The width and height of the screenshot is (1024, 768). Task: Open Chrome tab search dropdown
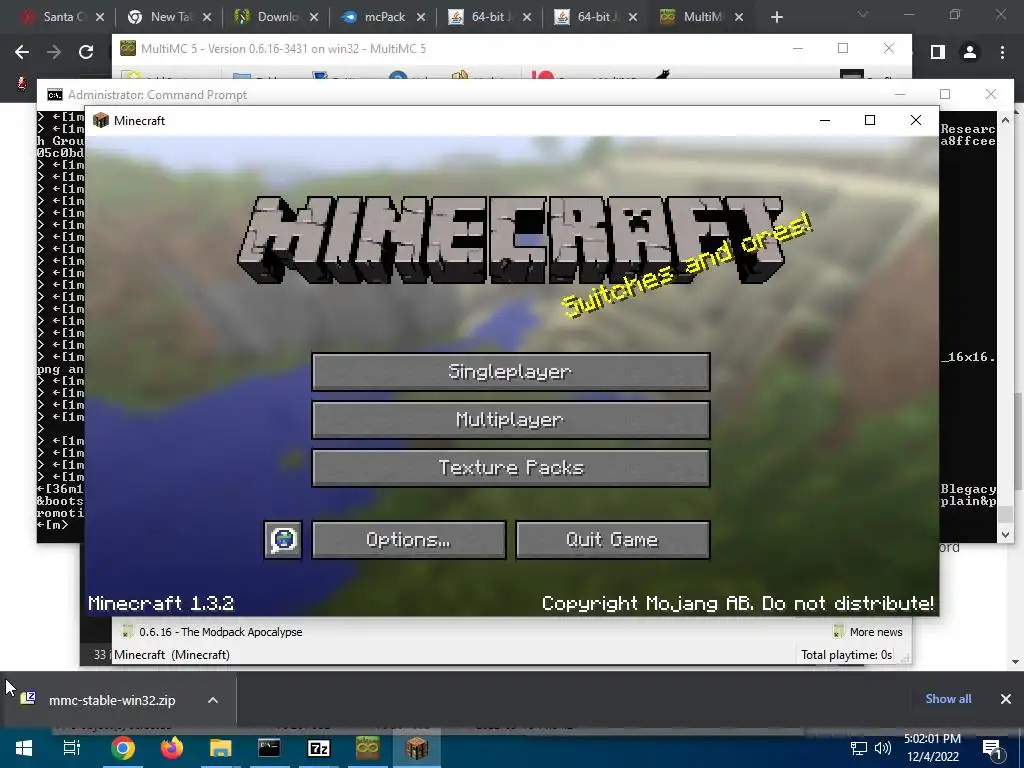[863, 14]
